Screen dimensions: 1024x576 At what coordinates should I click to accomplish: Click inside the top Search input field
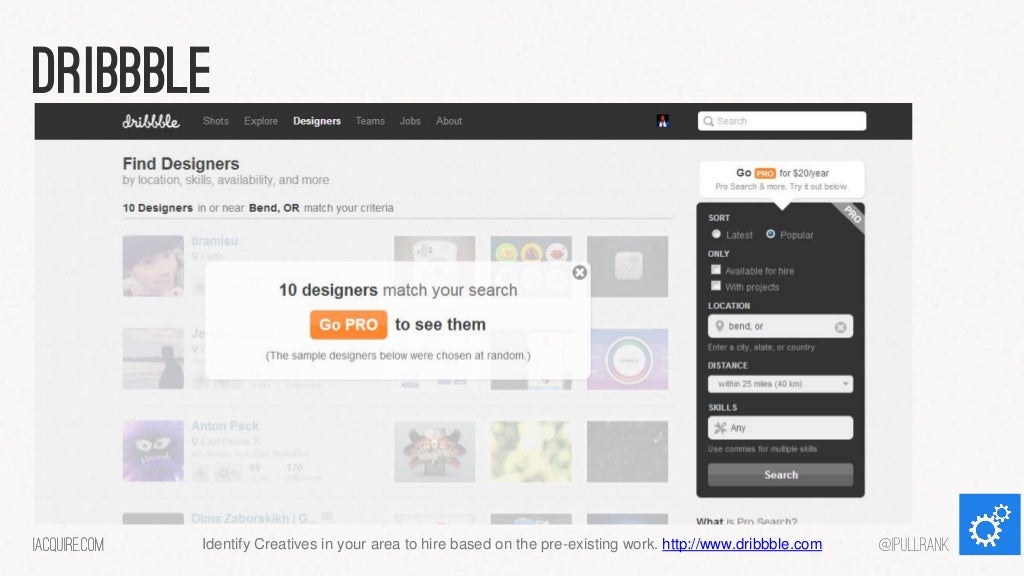coord(782,121)
